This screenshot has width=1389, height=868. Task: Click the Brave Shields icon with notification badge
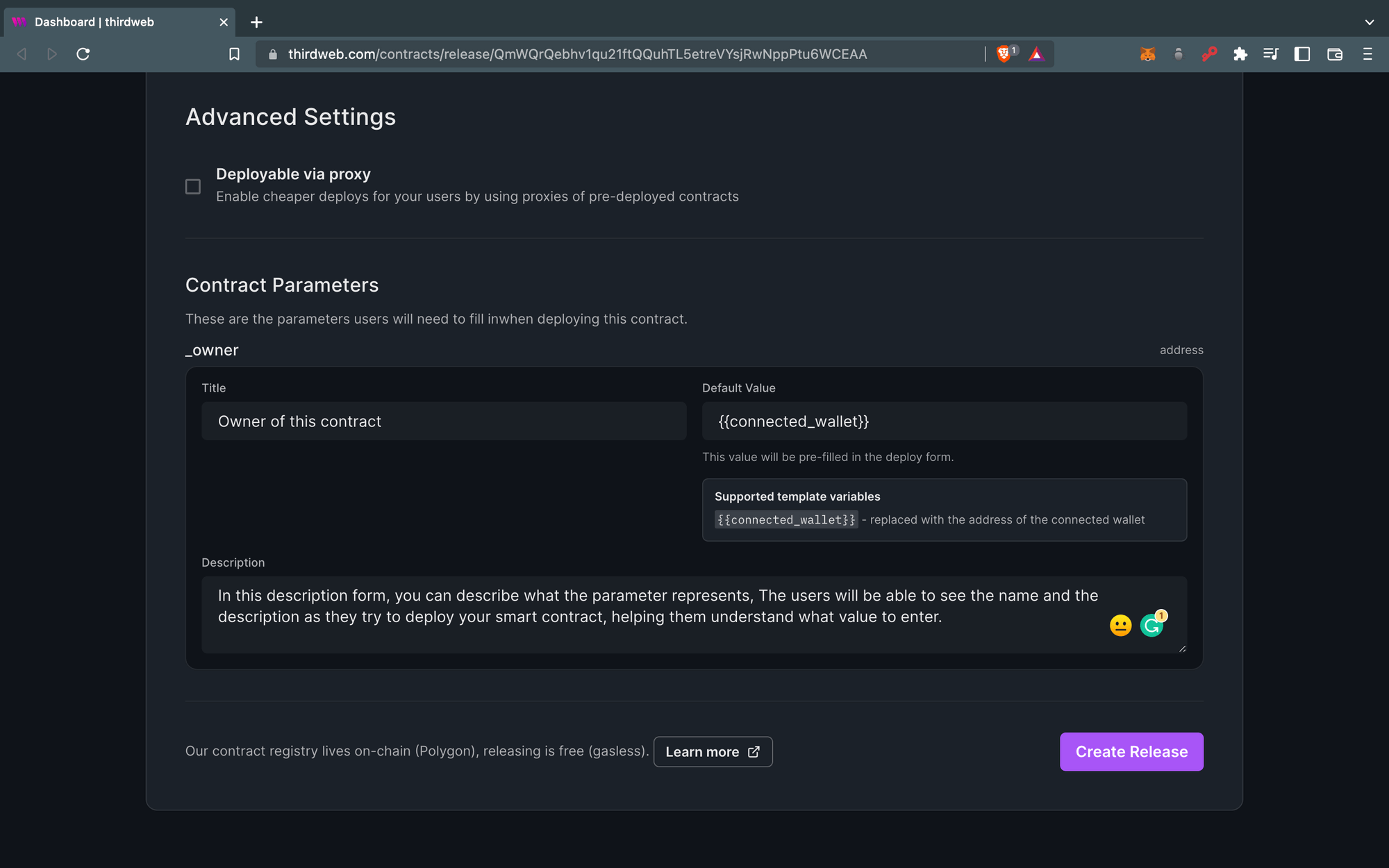tap(1005, 54)
